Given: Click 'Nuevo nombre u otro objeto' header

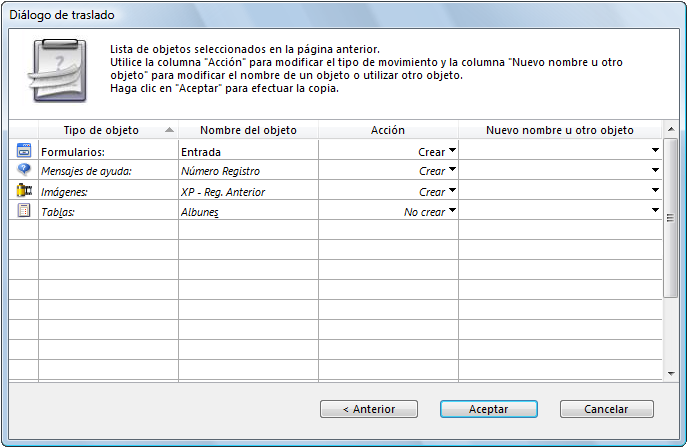Looking at the screenshot, I should [560, 130].
